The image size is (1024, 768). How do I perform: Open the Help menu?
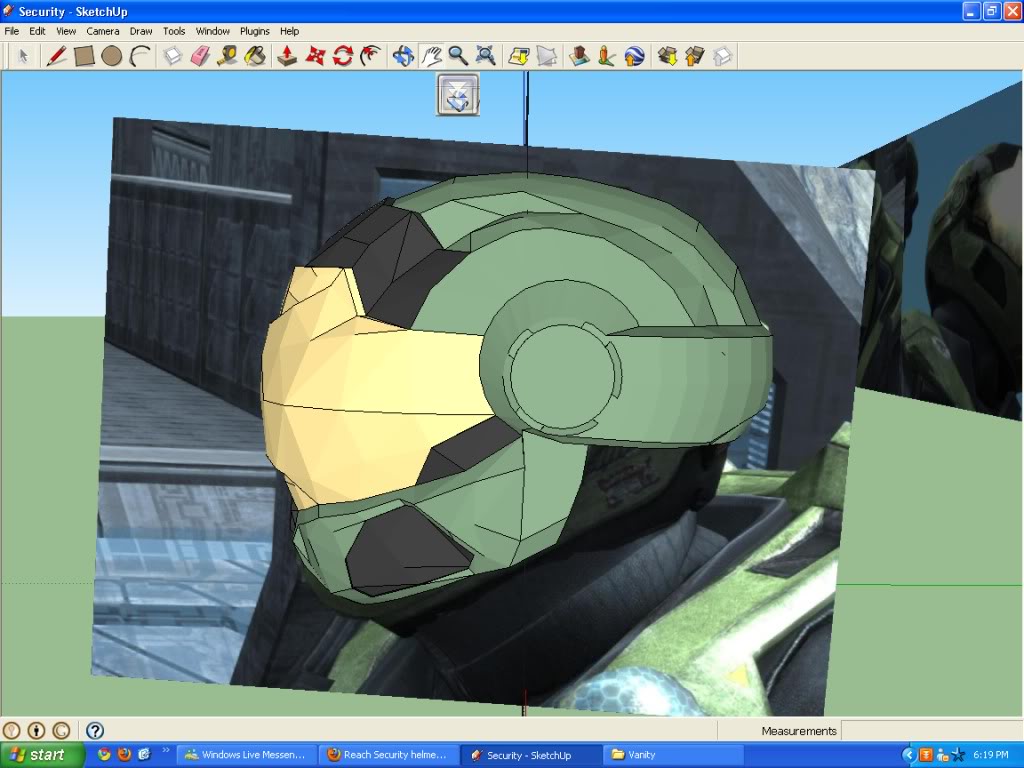[289, 31]
